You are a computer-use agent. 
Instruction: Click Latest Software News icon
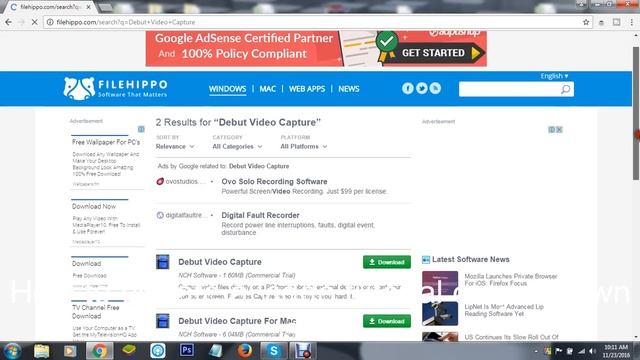[x=426, y=260]
